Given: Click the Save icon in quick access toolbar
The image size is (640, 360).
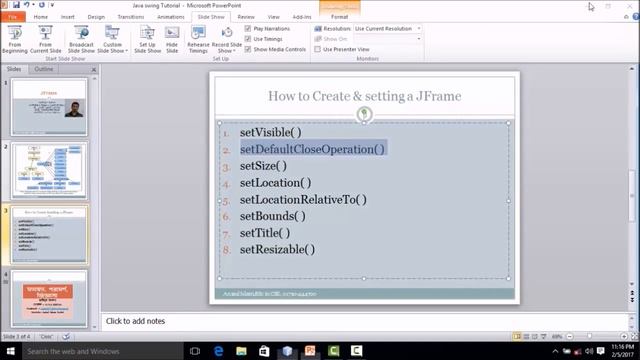Looking at the screenshot, I should tap(16, 5).
